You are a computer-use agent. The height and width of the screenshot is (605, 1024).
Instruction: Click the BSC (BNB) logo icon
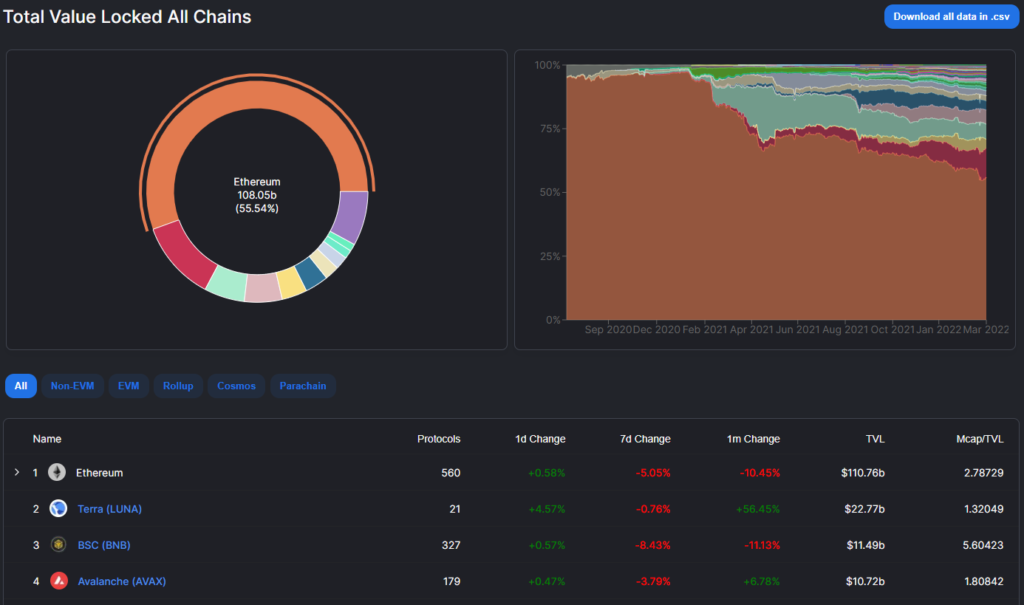58,545
